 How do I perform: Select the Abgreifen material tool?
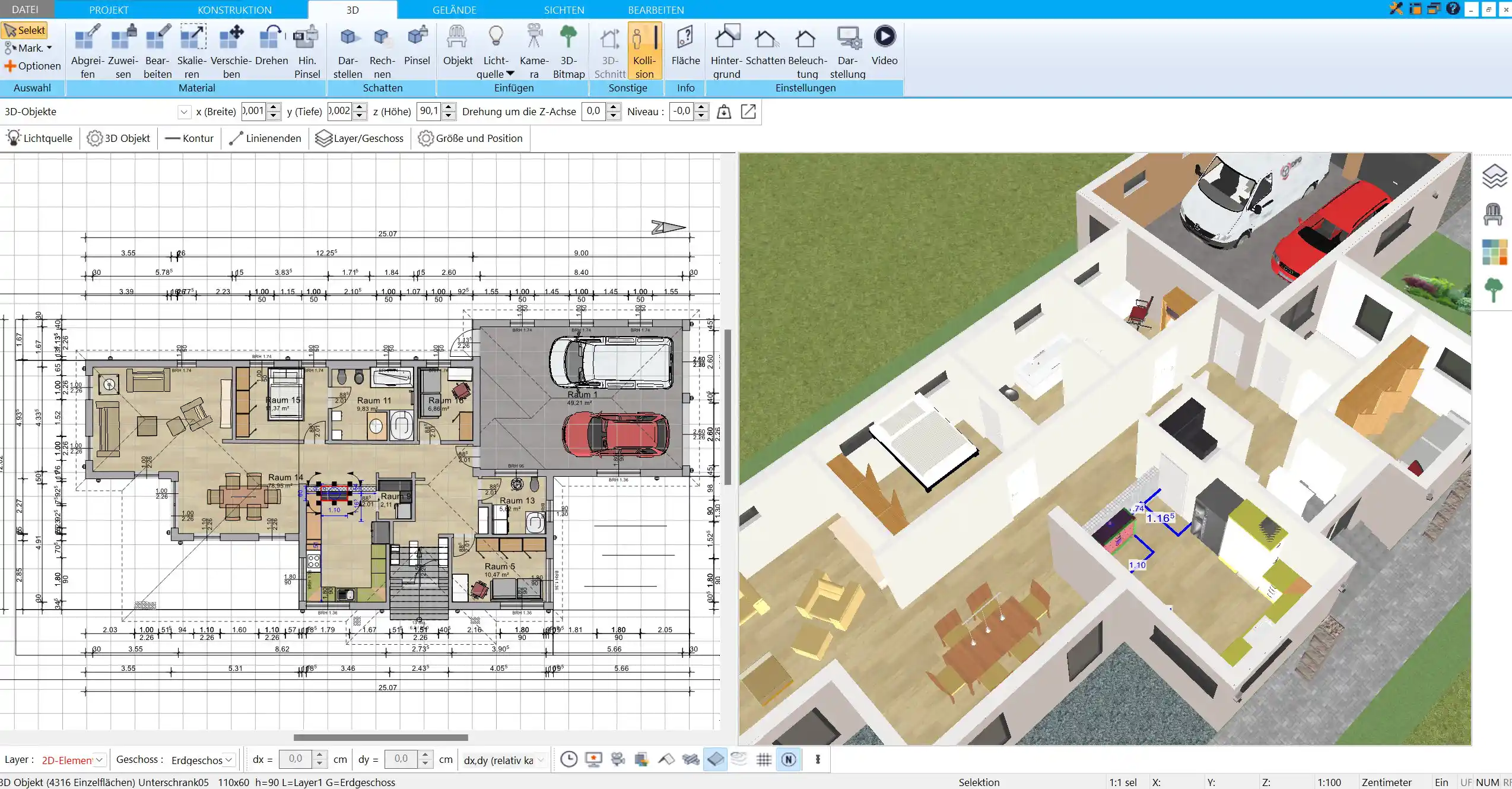[87, 51]
